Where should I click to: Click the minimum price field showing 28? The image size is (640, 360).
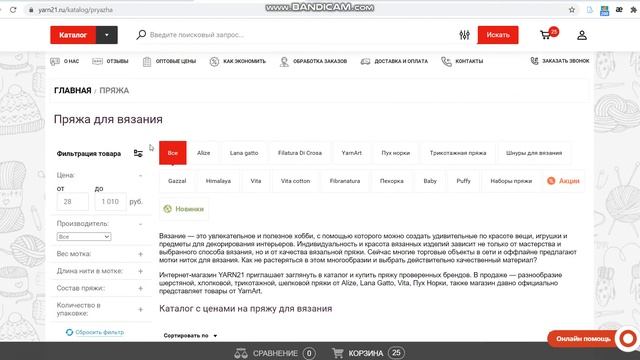pos(73,202)
